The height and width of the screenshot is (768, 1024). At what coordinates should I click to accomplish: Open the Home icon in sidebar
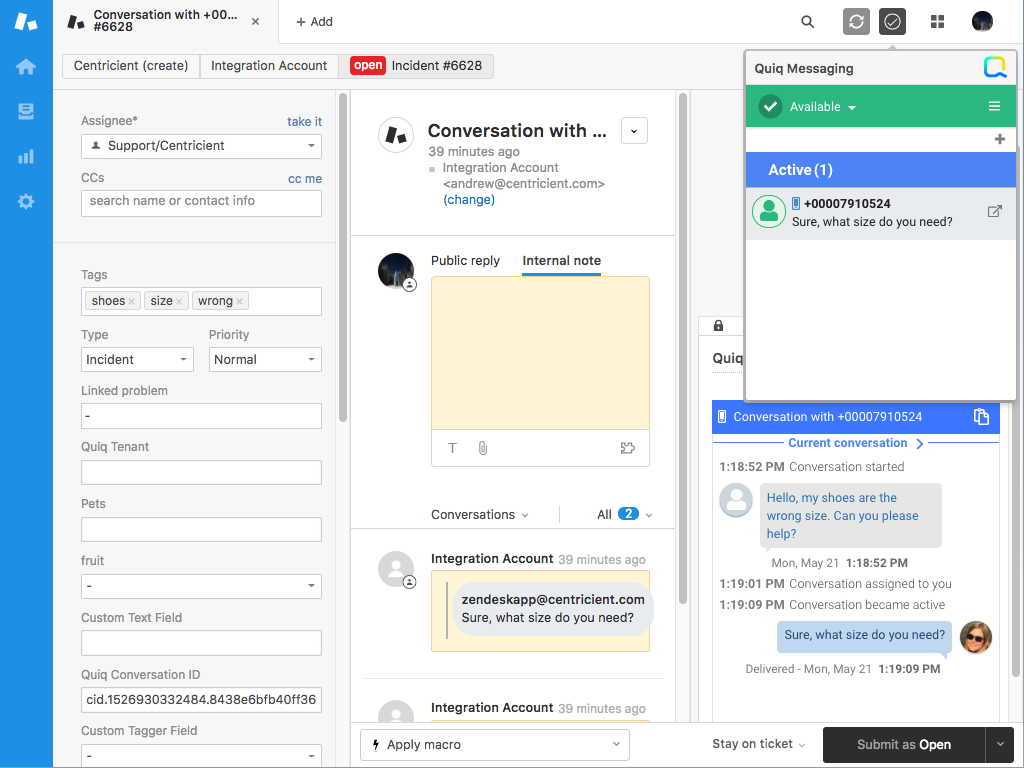26,67
